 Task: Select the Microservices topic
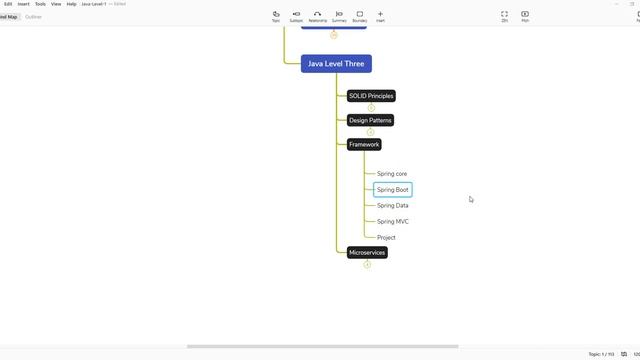pos(367,253)
